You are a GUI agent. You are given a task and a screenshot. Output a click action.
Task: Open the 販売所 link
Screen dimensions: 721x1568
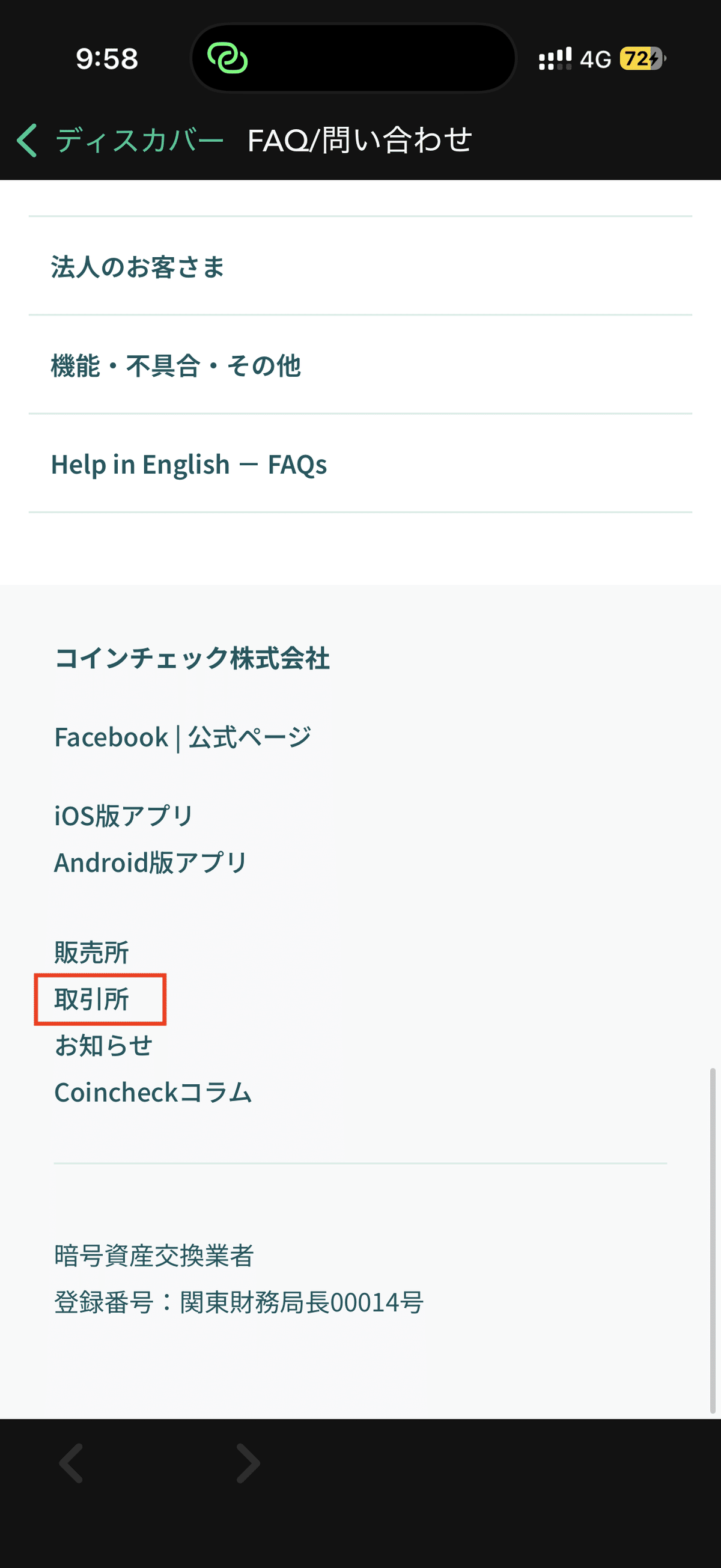[x=90, y=951]
